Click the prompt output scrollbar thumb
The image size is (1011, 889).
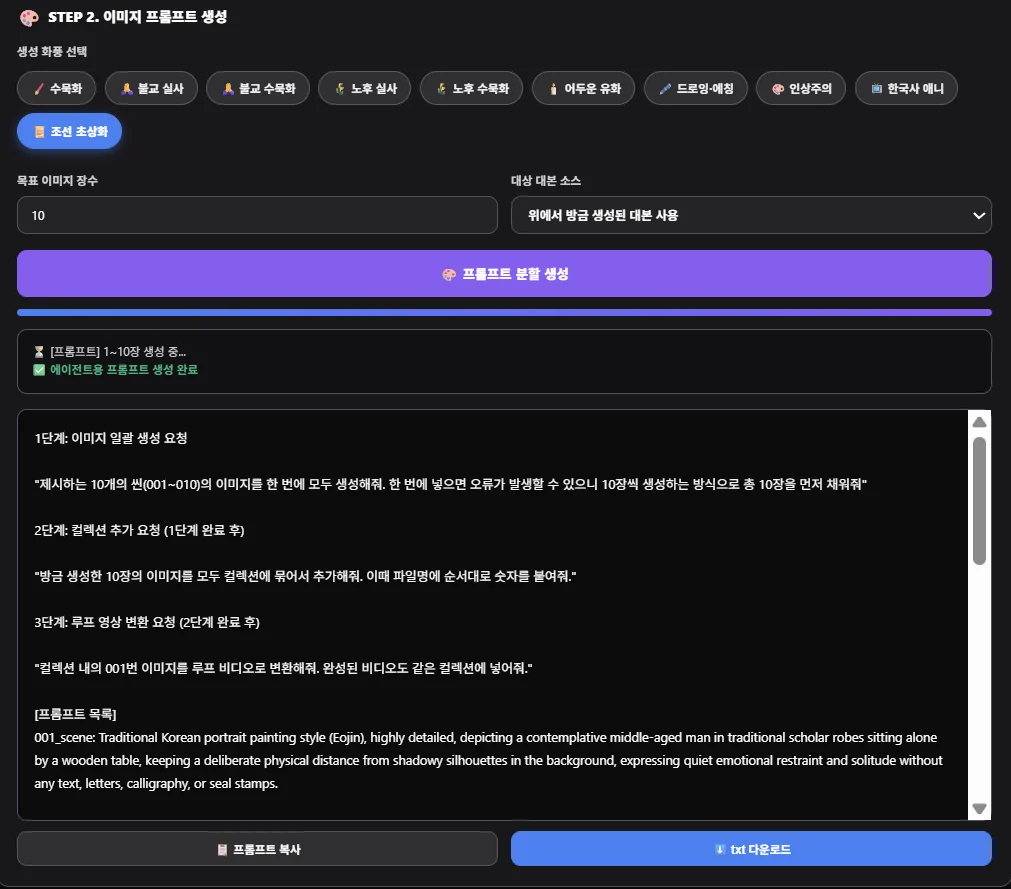click(979, 501)
